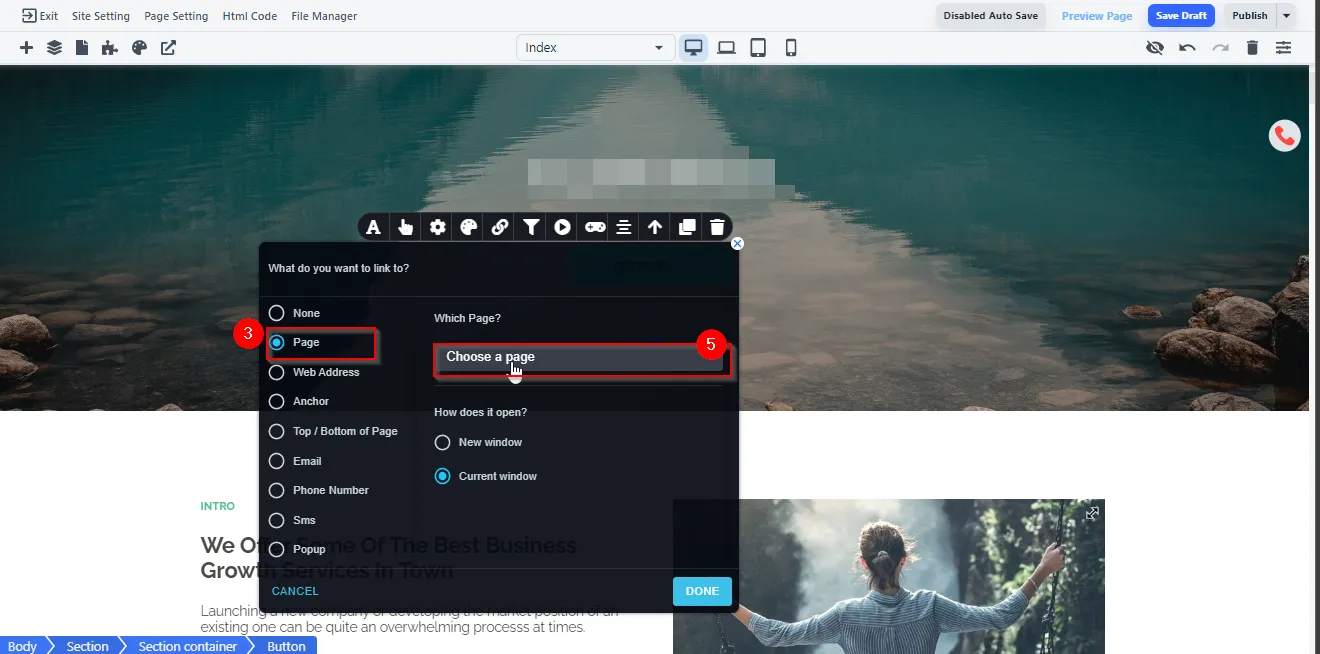Click the hand pointer interaction icon

tap(405, 227)
